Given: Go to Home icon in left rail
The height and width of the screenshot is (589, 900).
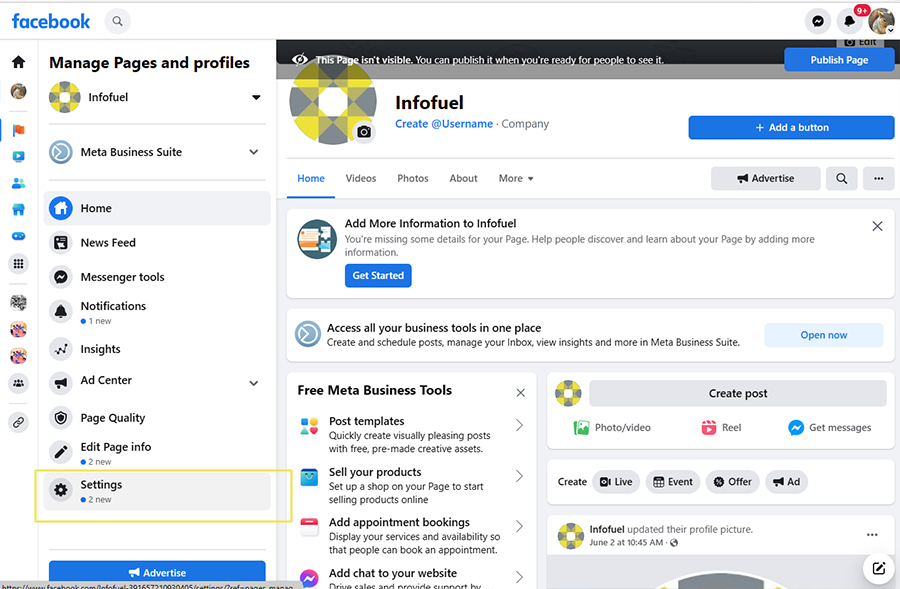Looking at the screenshot, I should tap(18, 62).
